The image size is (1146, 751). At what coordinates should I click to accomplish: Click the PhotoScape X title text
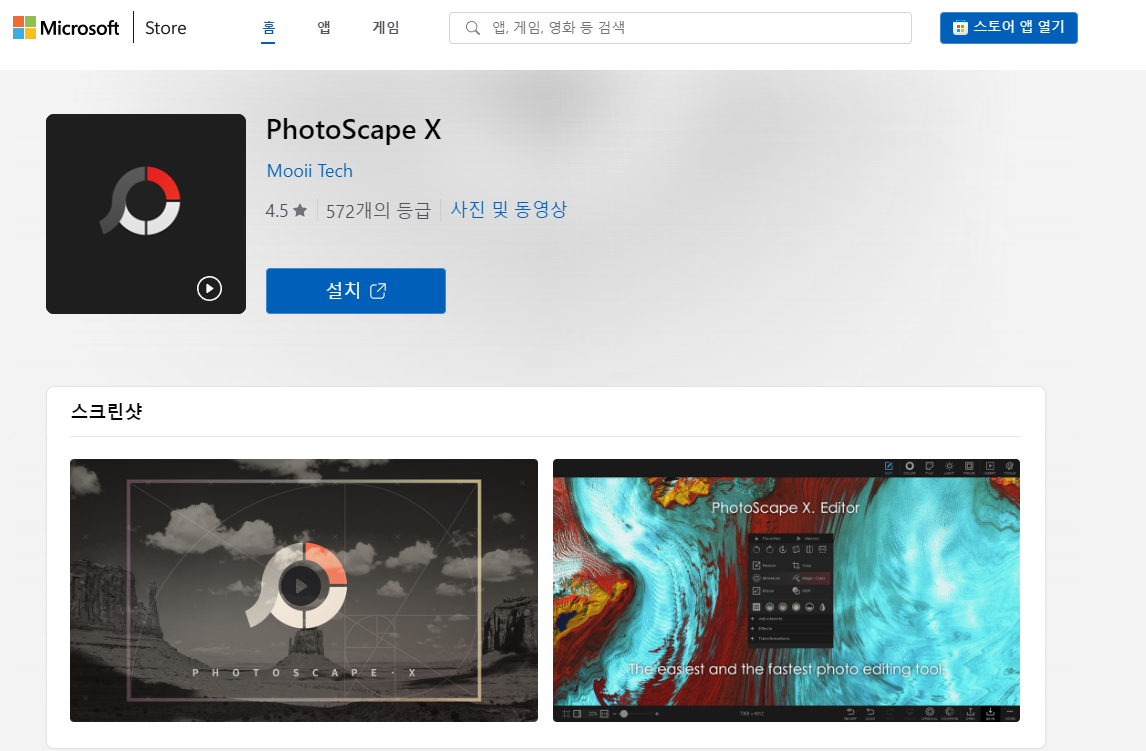354,130
